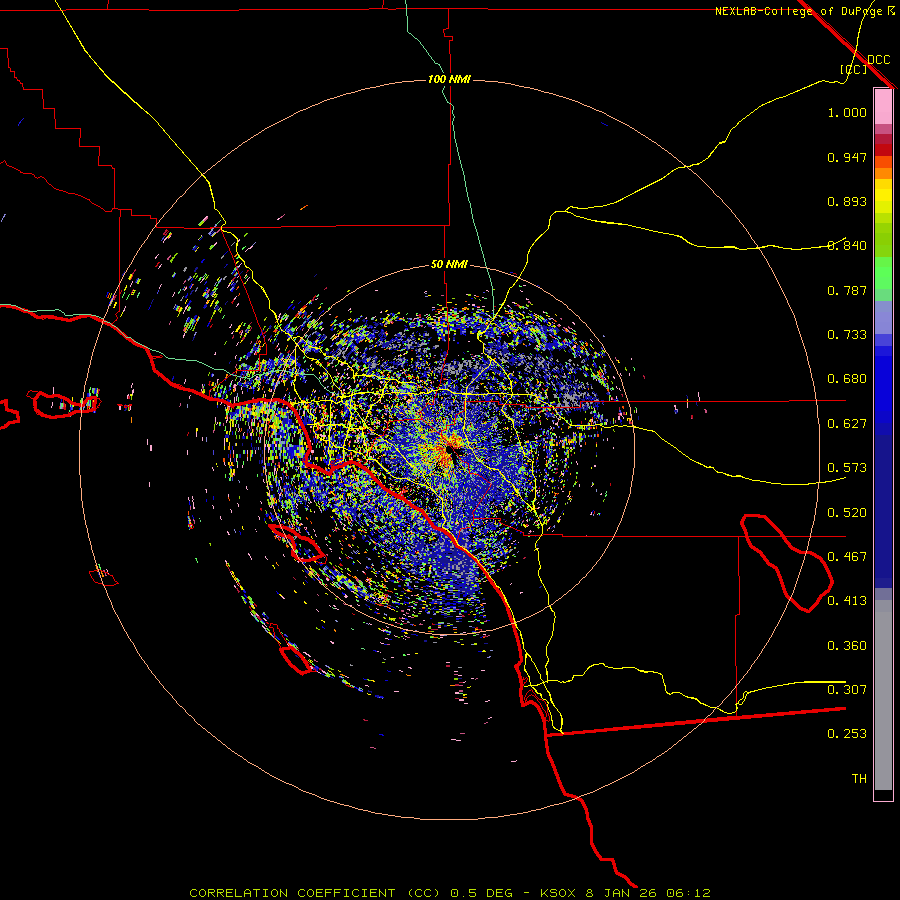Click the 100 NMI range ring label
The height and width of the screenshot is (900, 900).
click(x=449, y=79)
